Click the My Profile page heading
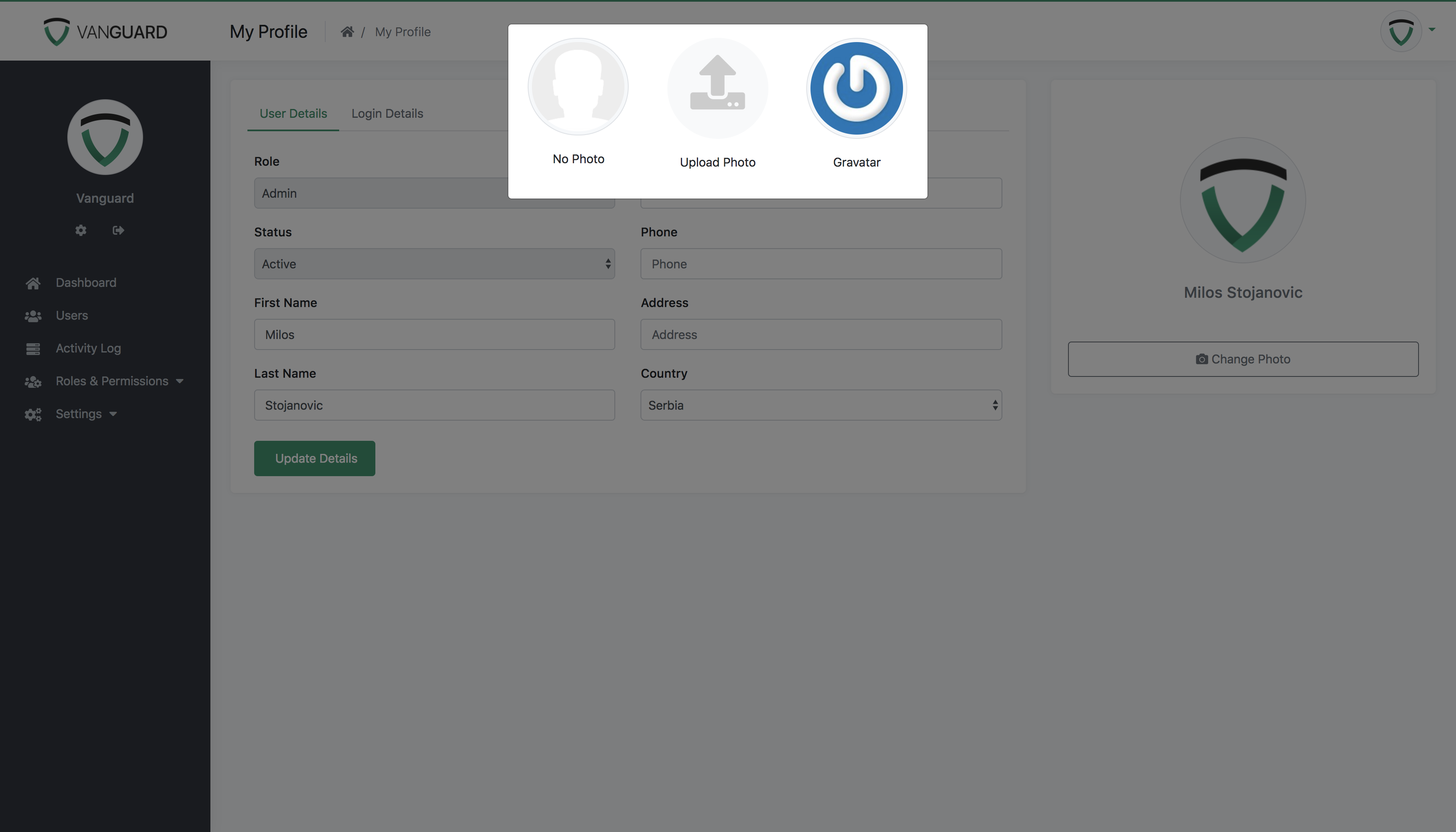 pos(268,32)
